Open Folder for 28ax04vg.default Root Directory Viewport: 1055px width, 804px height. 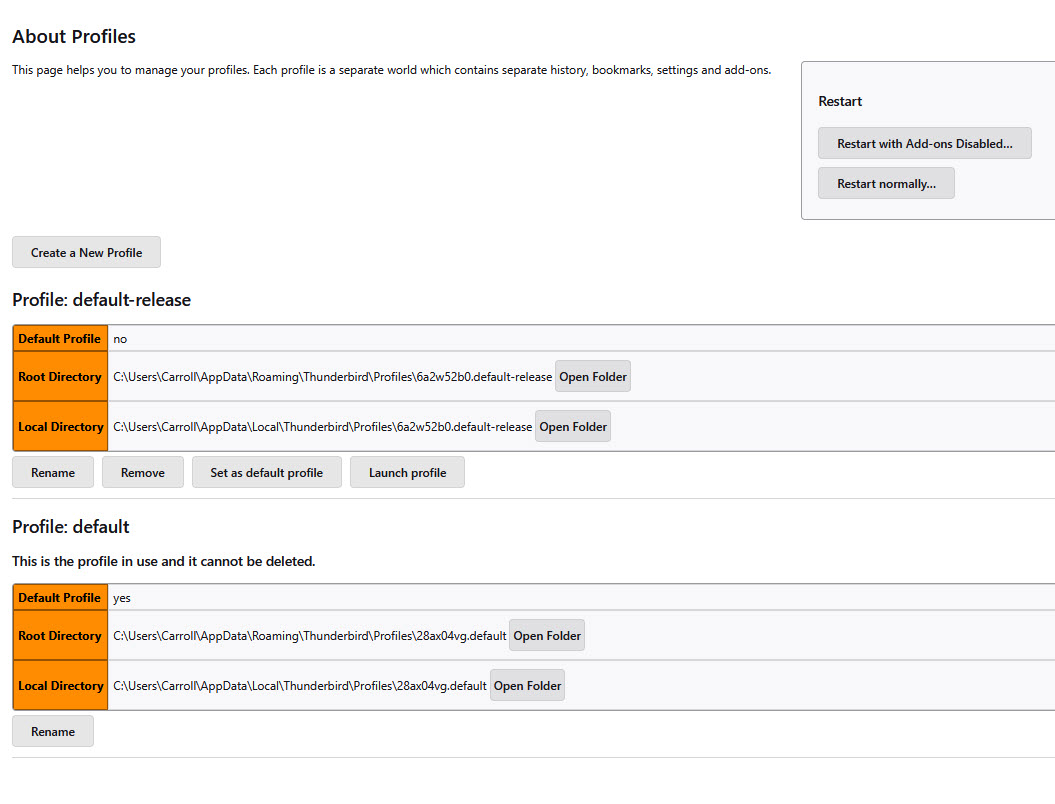tap(547, 636)
